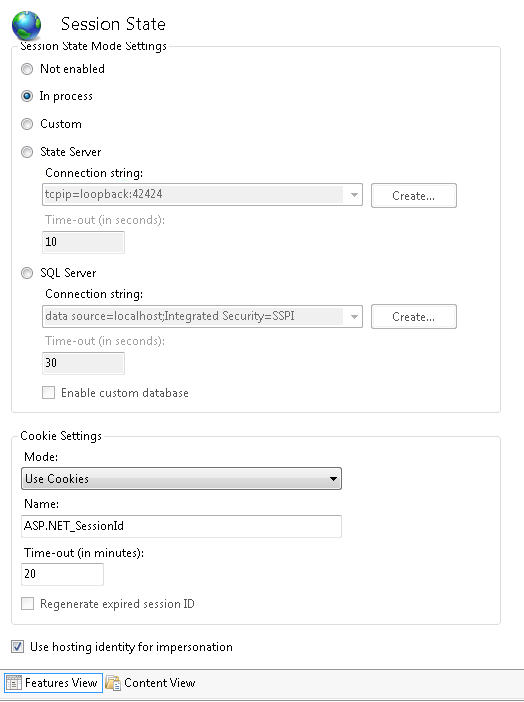Open SQL Server connection string dropdown arrow
The image size is (524, 702).
click(x=354, y=317)
